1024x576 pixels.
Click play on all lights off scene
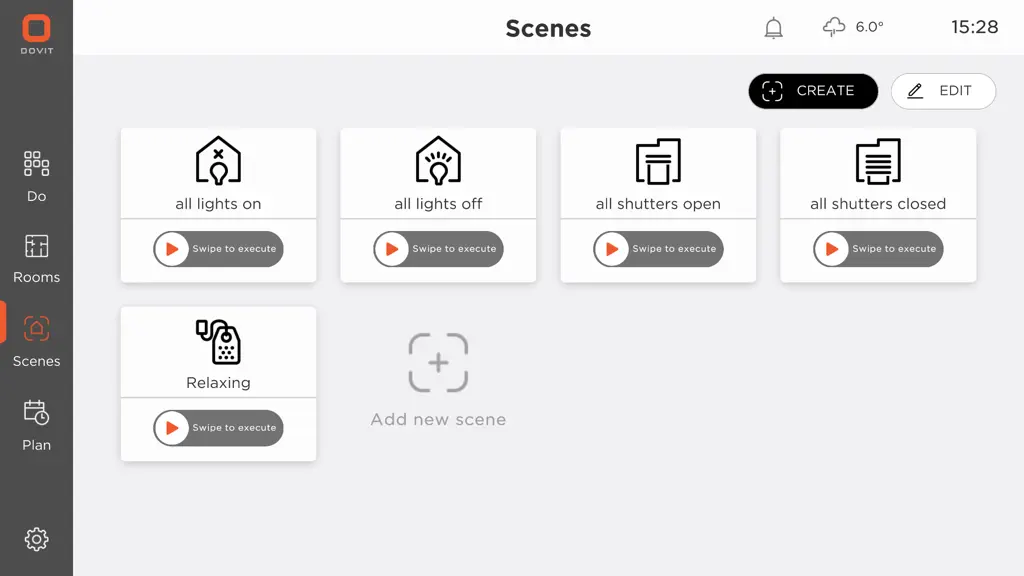point(392,249)
